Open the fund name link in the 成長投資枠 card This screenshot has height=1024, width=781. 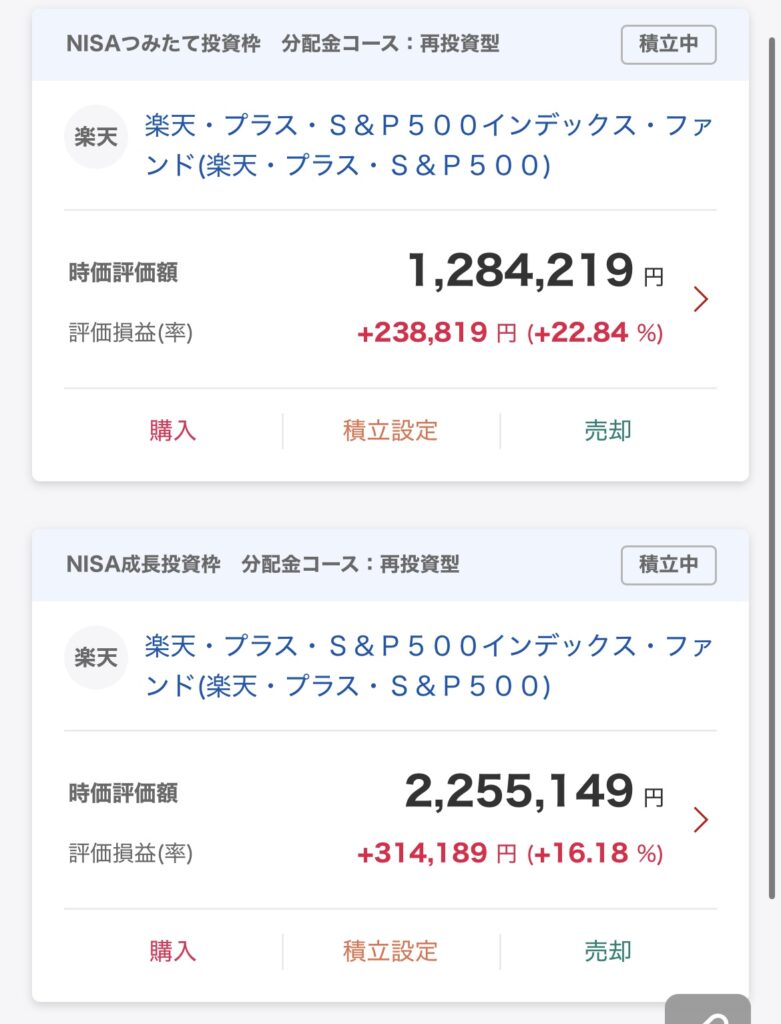[428, 665]
